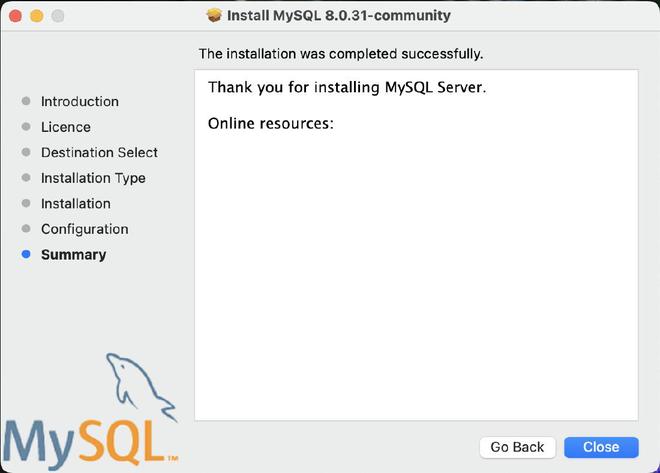The height and width of the screenshot is (473, 660).
Task: Click the yellow minimize window button
Action: point(37,16)
